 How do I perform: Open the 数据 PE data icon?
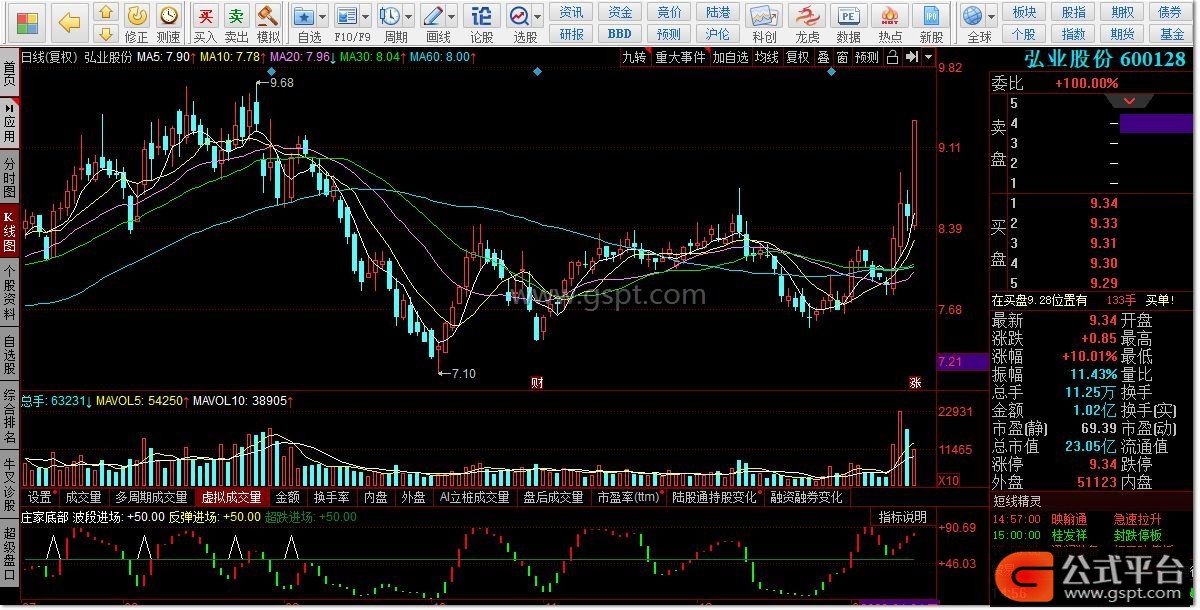(x=849, y=23)
